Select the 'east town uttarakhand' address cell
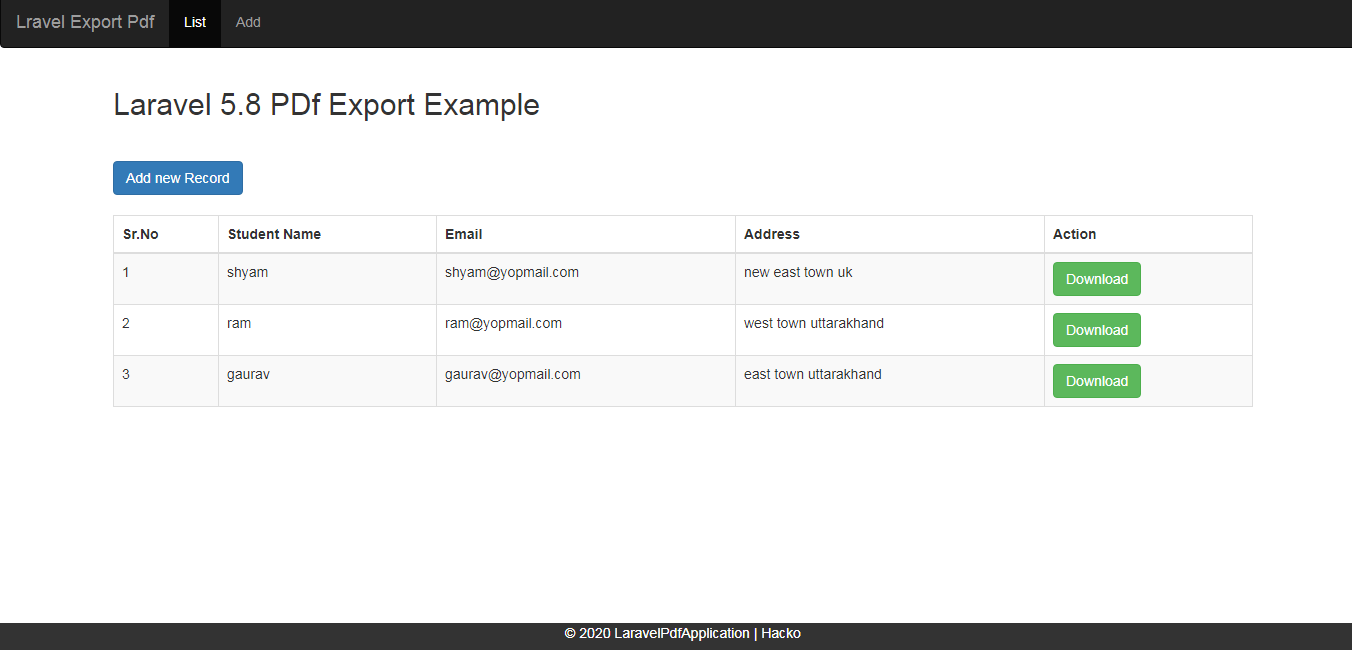1352x650 pixels. [x=813, y=374]
